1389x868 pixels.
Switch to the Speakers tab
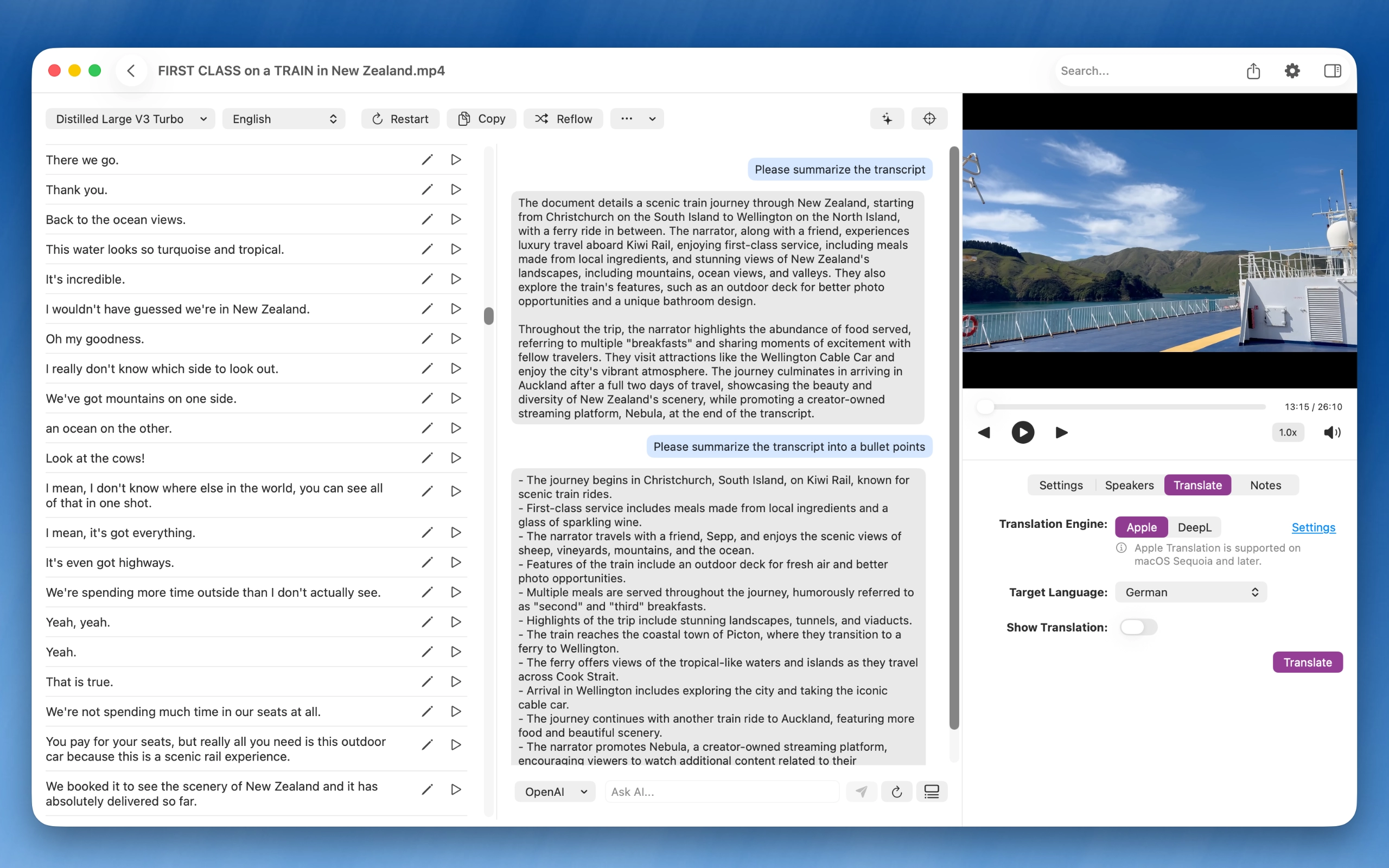1129,485
